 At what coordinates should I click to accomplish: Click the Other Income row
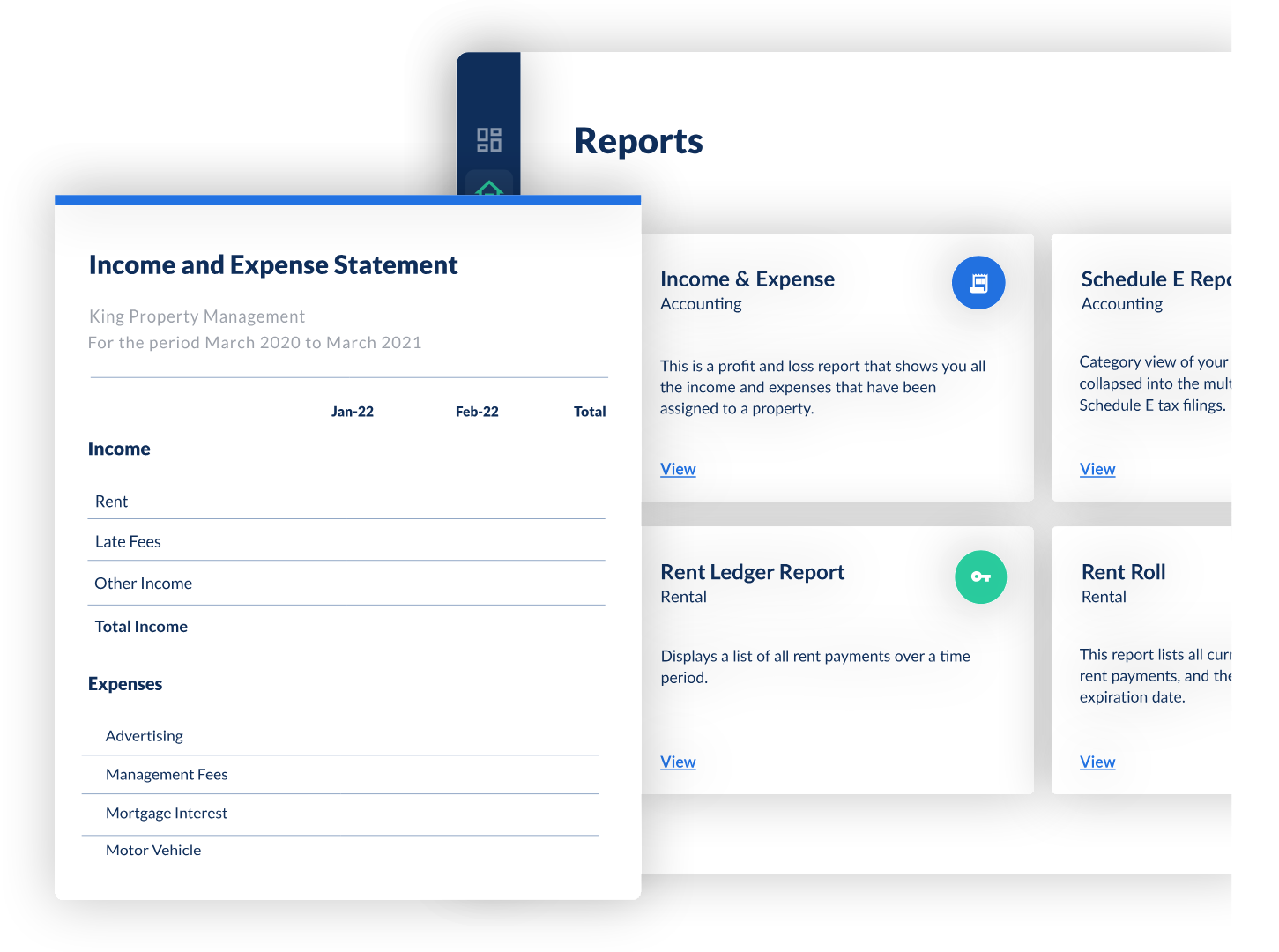(143, 584)
